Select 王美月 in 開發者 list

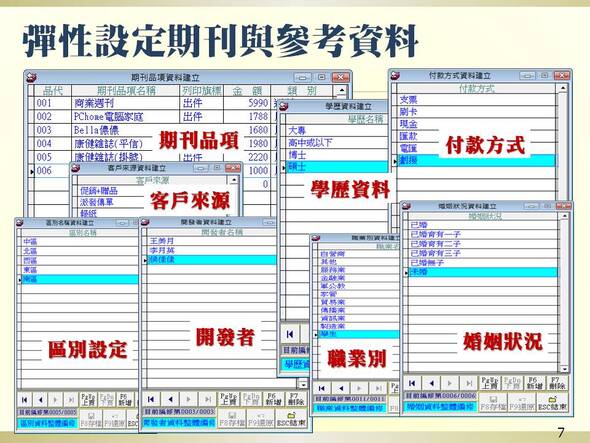(x=211, y=241)
